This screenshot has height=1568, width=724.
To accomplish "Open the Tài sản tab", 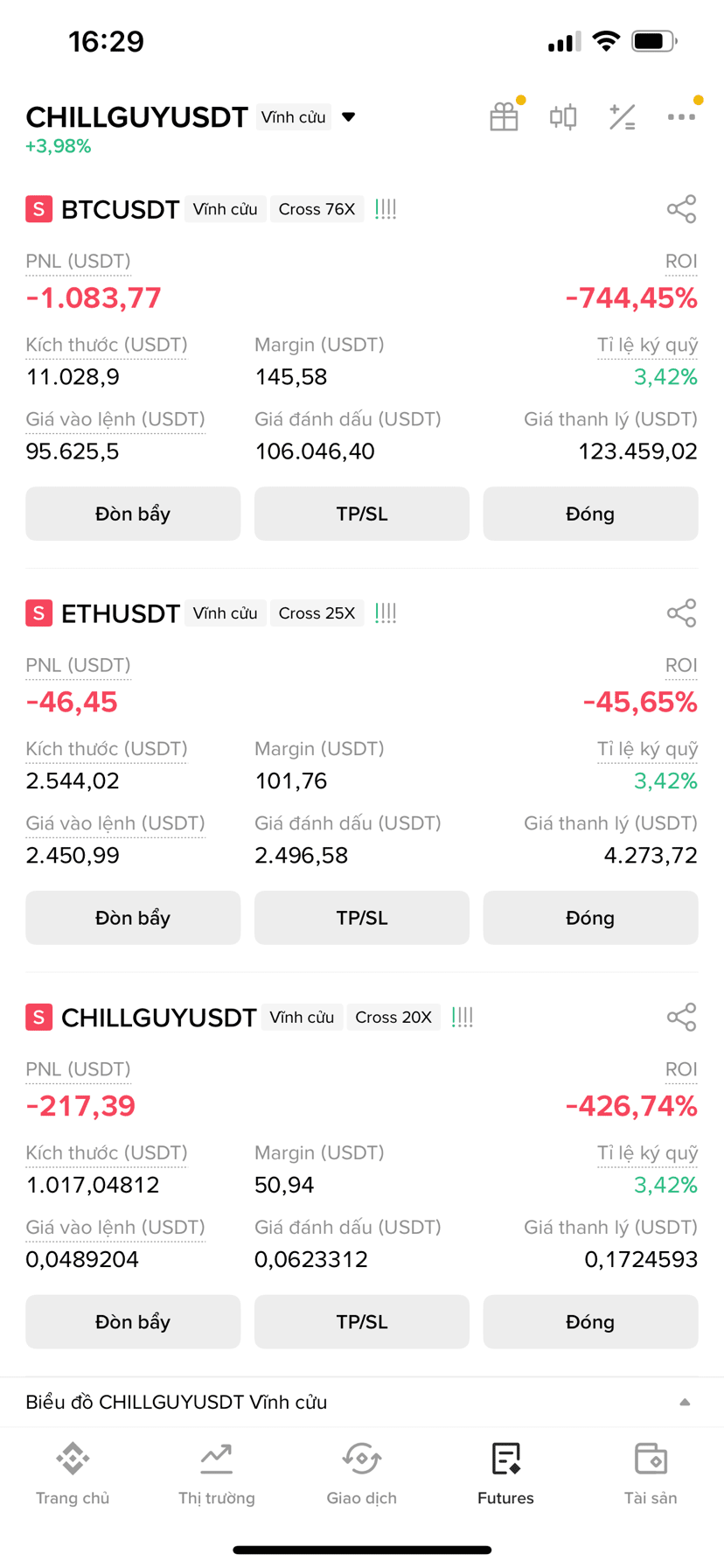I will tap(651, 1473).
